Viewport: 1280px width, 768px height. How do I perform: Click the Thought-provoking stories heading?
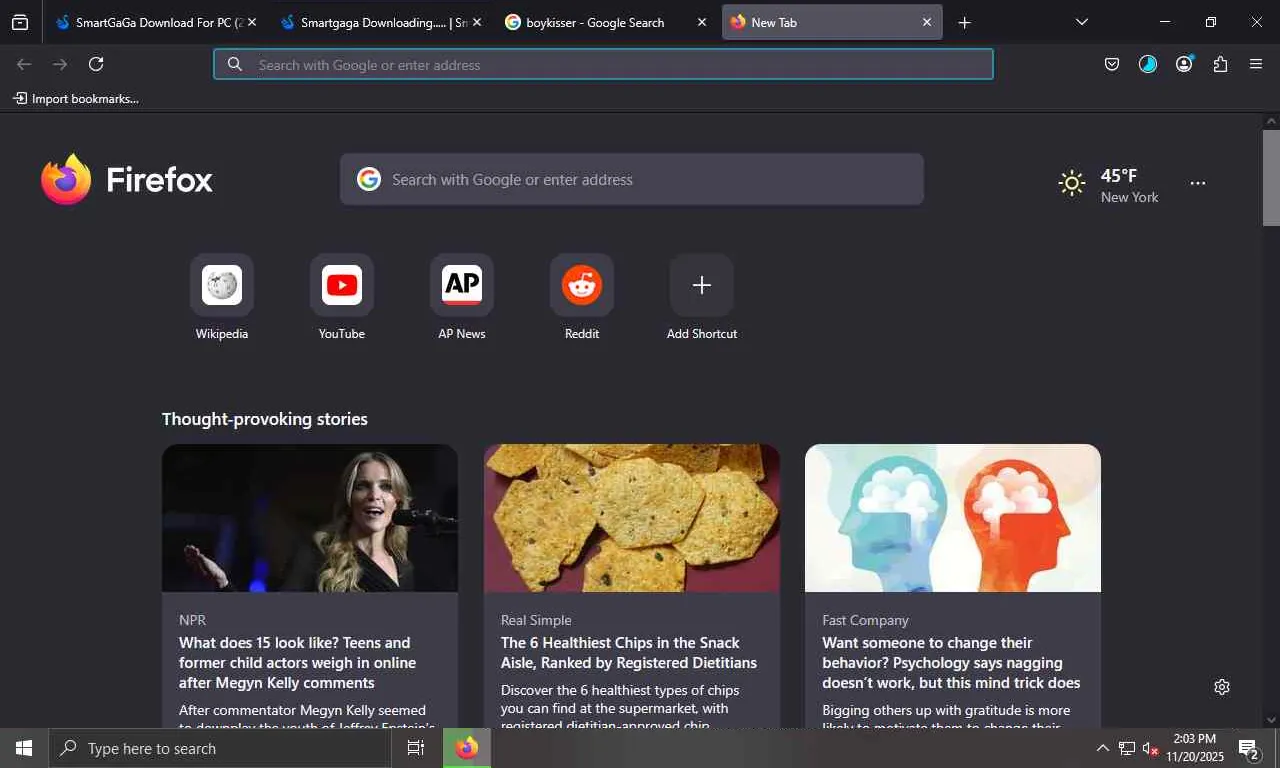click(x=265, y=419)
